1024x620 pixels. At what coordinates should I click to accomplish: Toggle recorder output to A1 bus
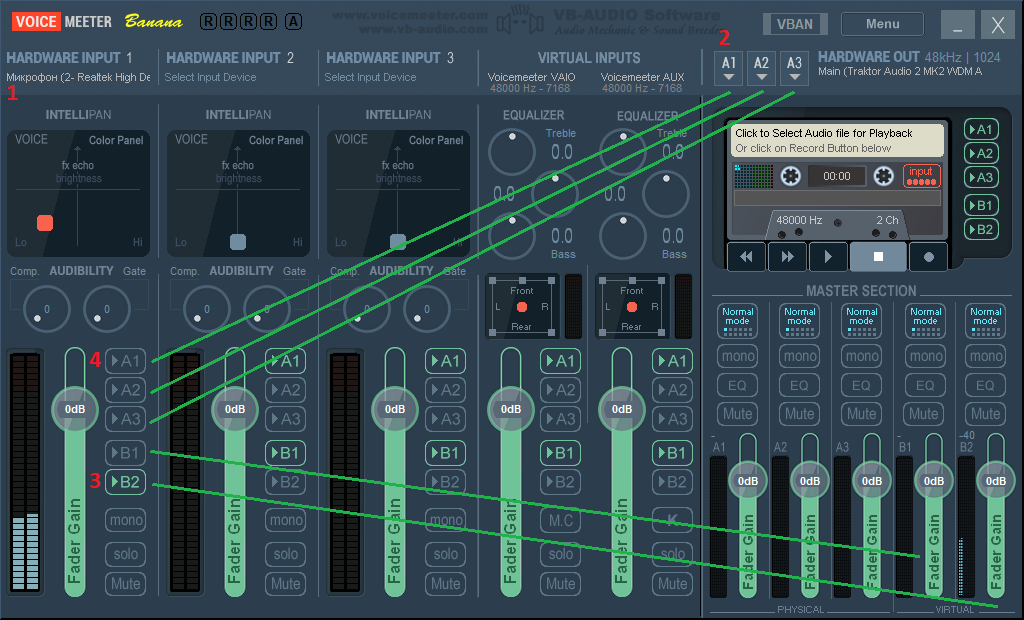[981, 129]
